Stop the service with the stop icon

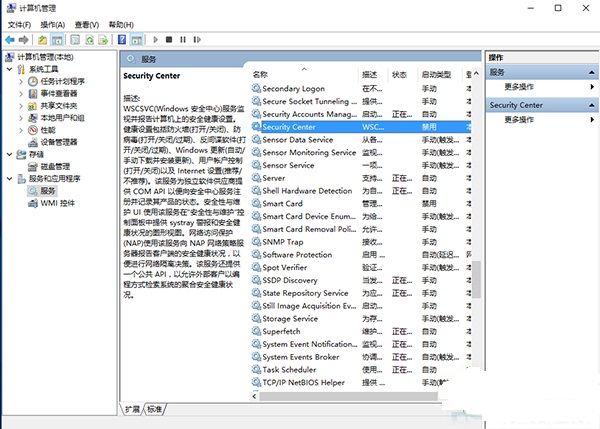169,39
